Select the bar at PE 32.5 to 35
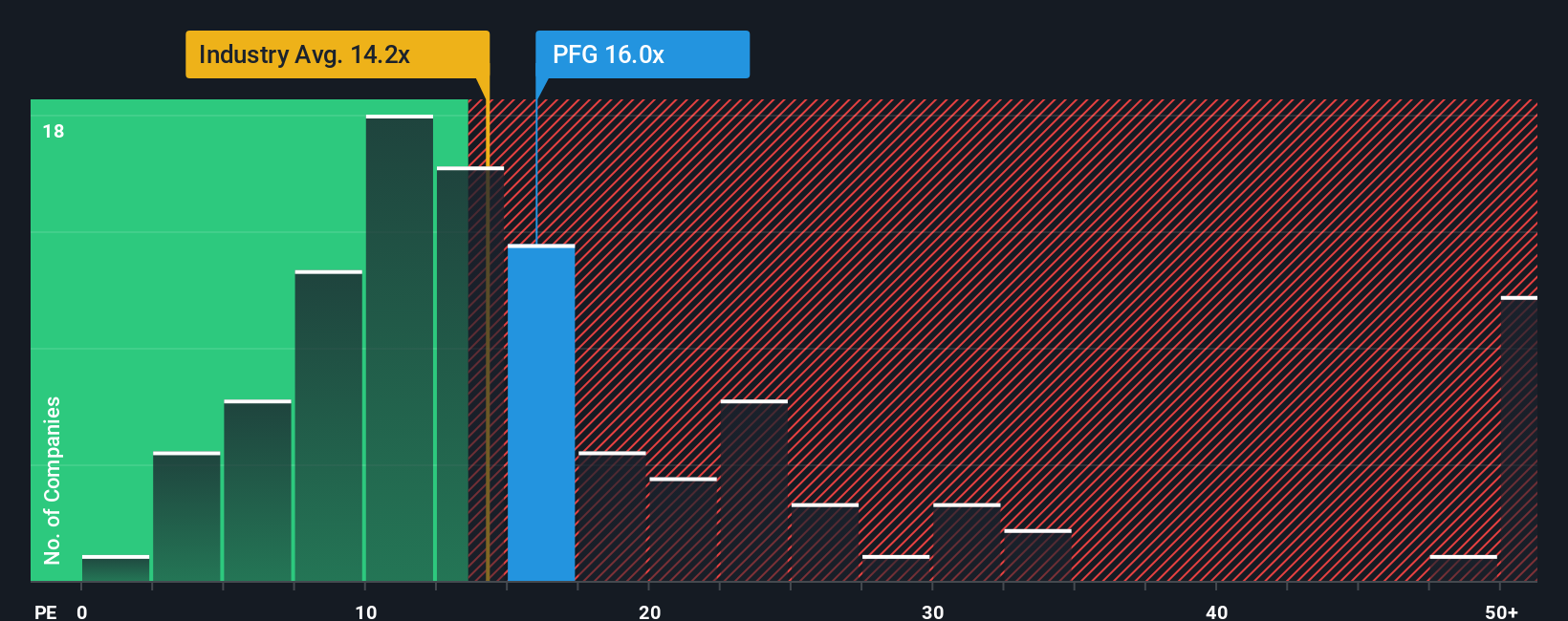Image resolution: width=1568 pixels, height=621 pixels. (1037, 555)
